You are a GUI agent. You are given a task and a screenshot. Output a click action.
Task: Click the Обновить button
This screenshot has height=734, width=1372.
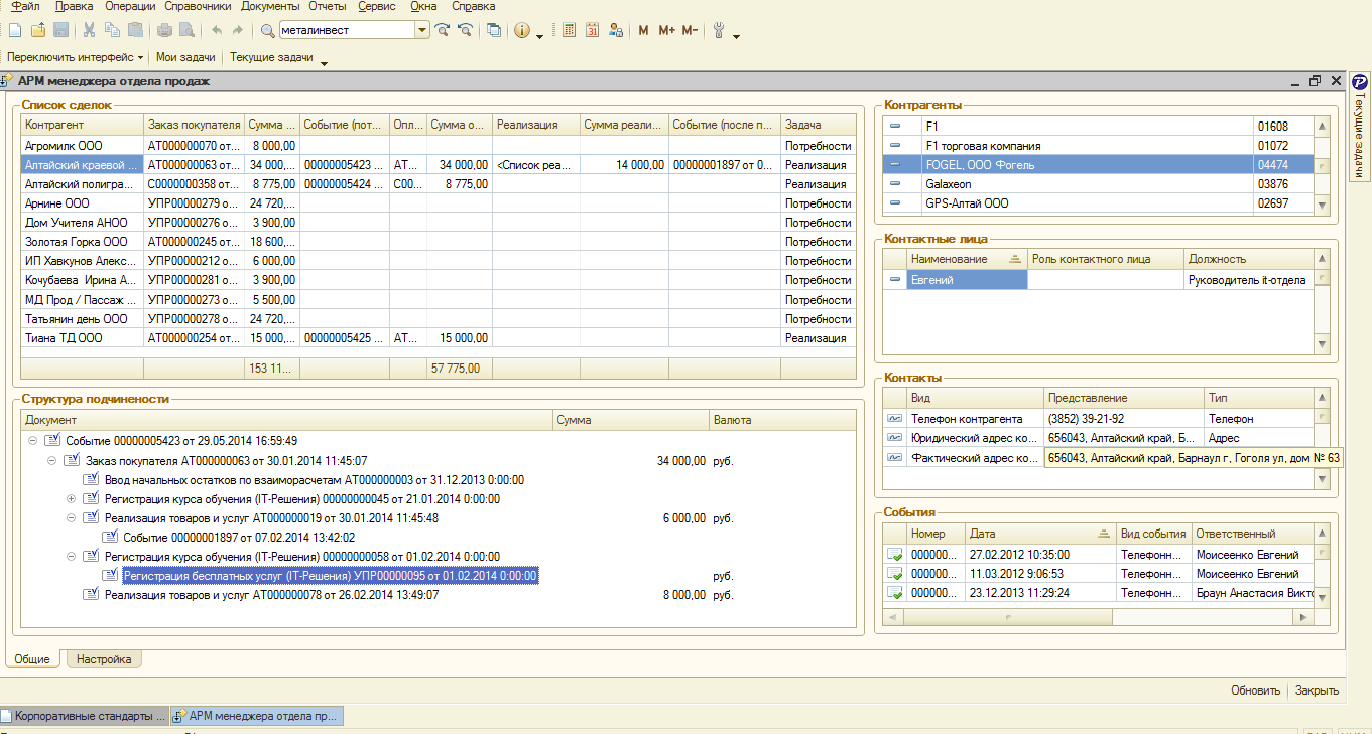(1255, 690)
